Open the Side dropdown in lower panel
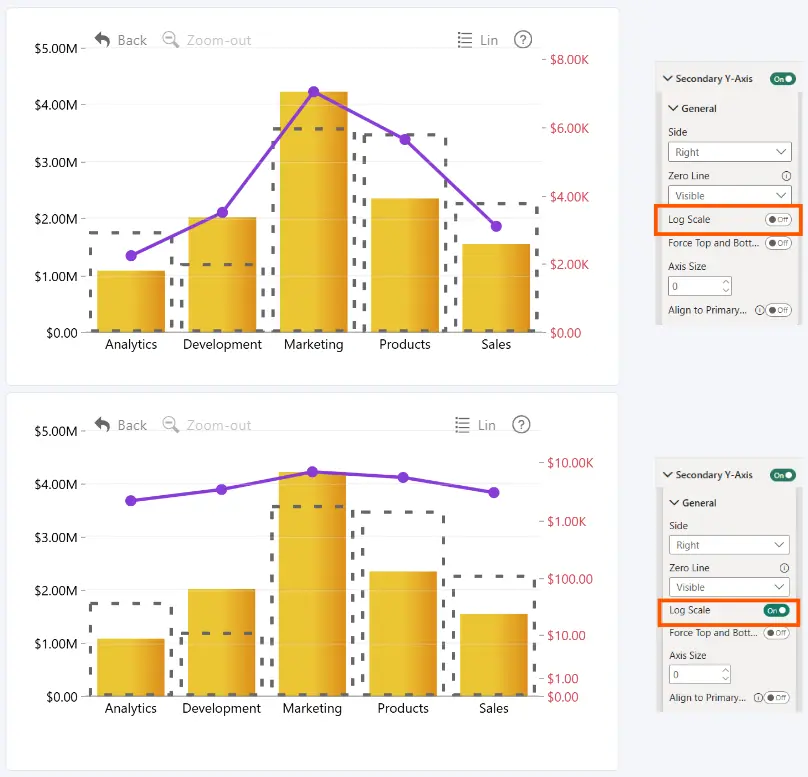 click(x=729, y=545)
